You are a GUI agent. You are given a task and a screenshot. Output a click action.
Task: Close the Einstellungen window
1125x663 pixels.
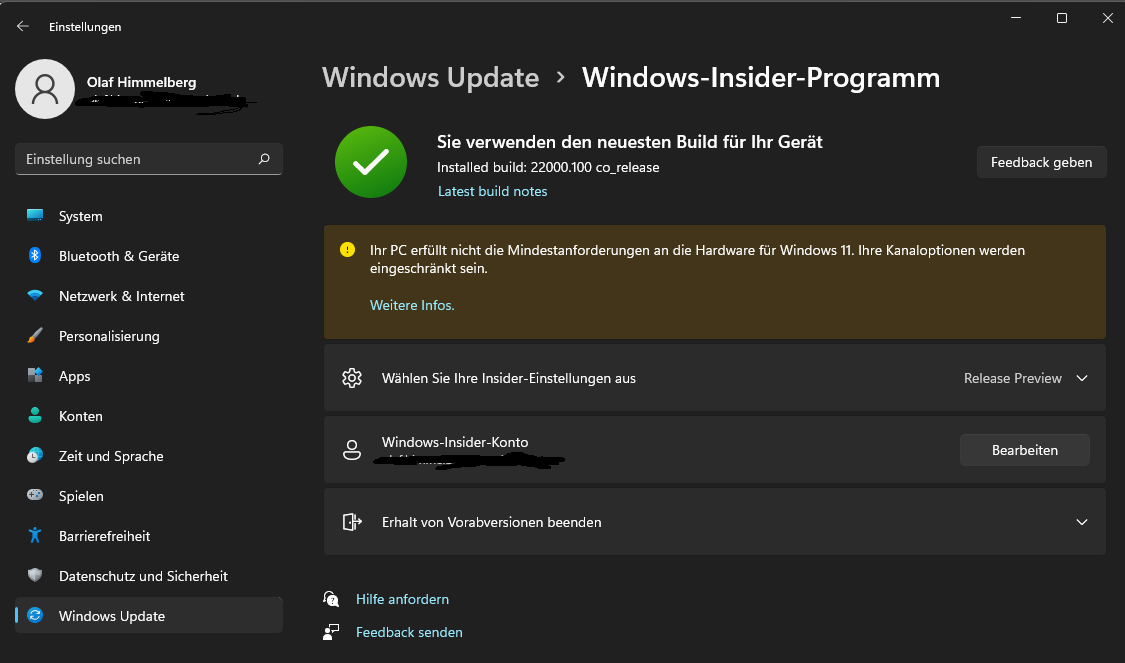click(1108, 18)
